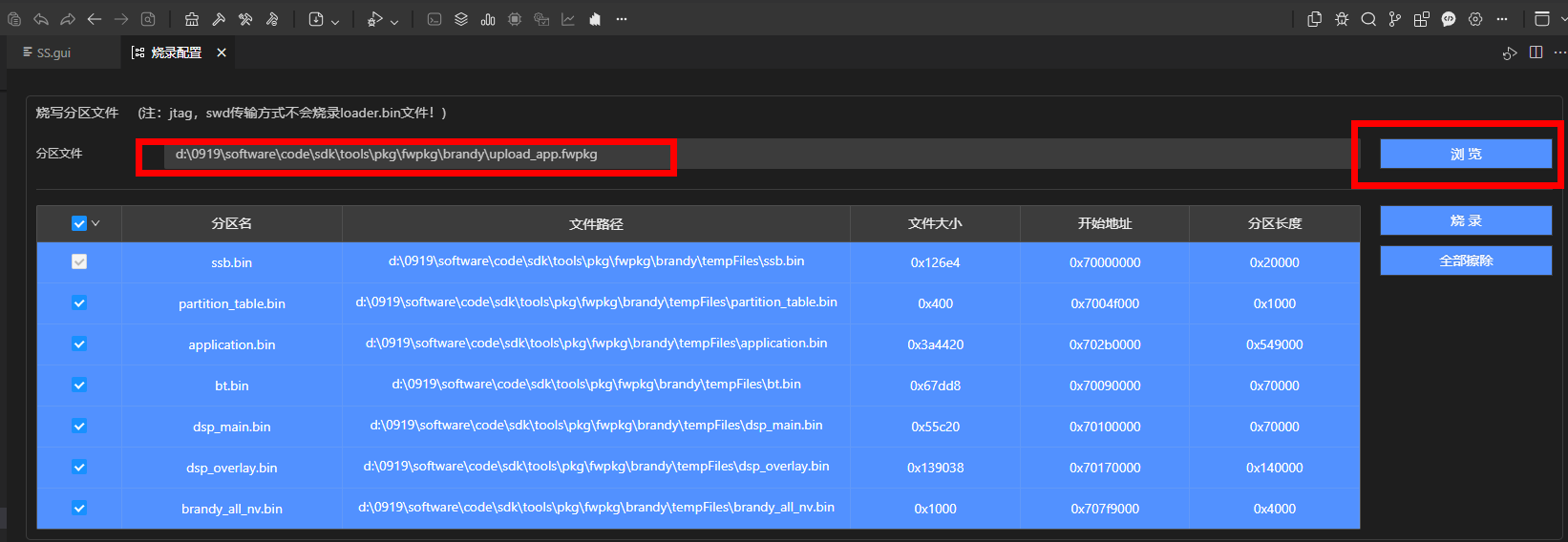Image resolution: width=1568 pixels, height=542 pixels.
Task: Expand the debug run dropdown arrow
Action: click(x=394, y=21)
